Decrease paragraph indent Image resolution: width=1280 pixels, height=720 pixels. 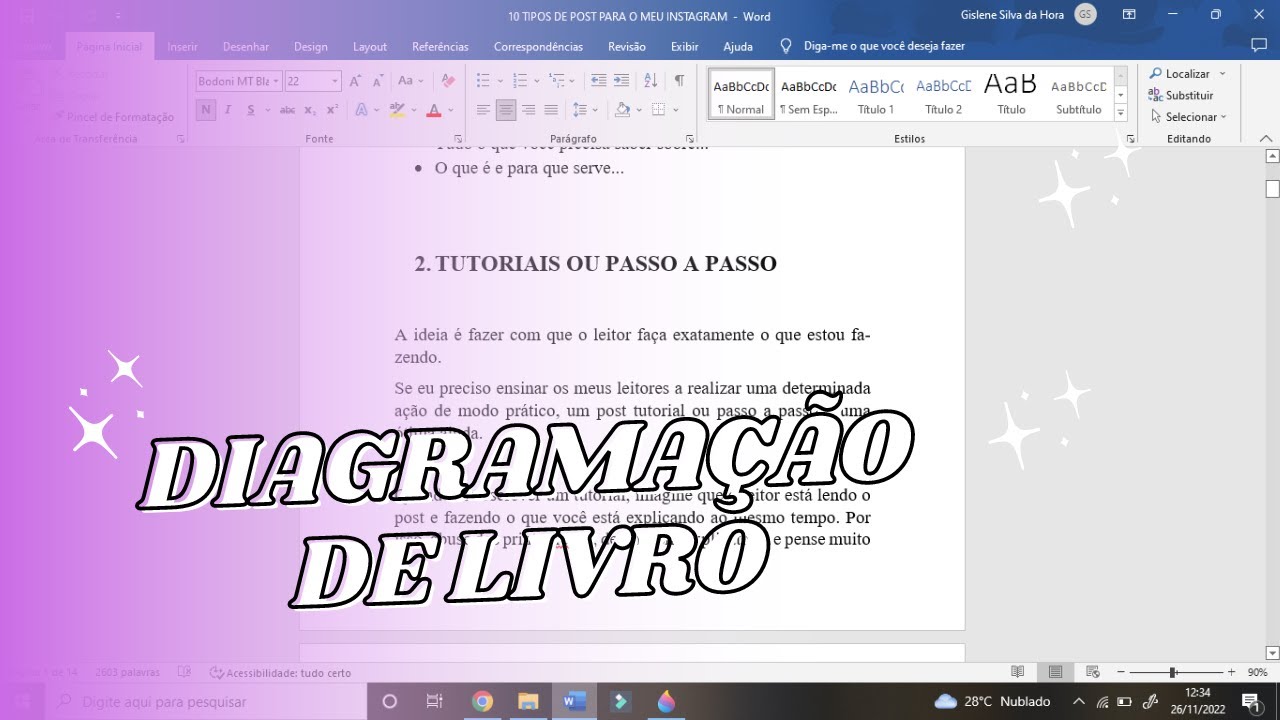(598, 81)
